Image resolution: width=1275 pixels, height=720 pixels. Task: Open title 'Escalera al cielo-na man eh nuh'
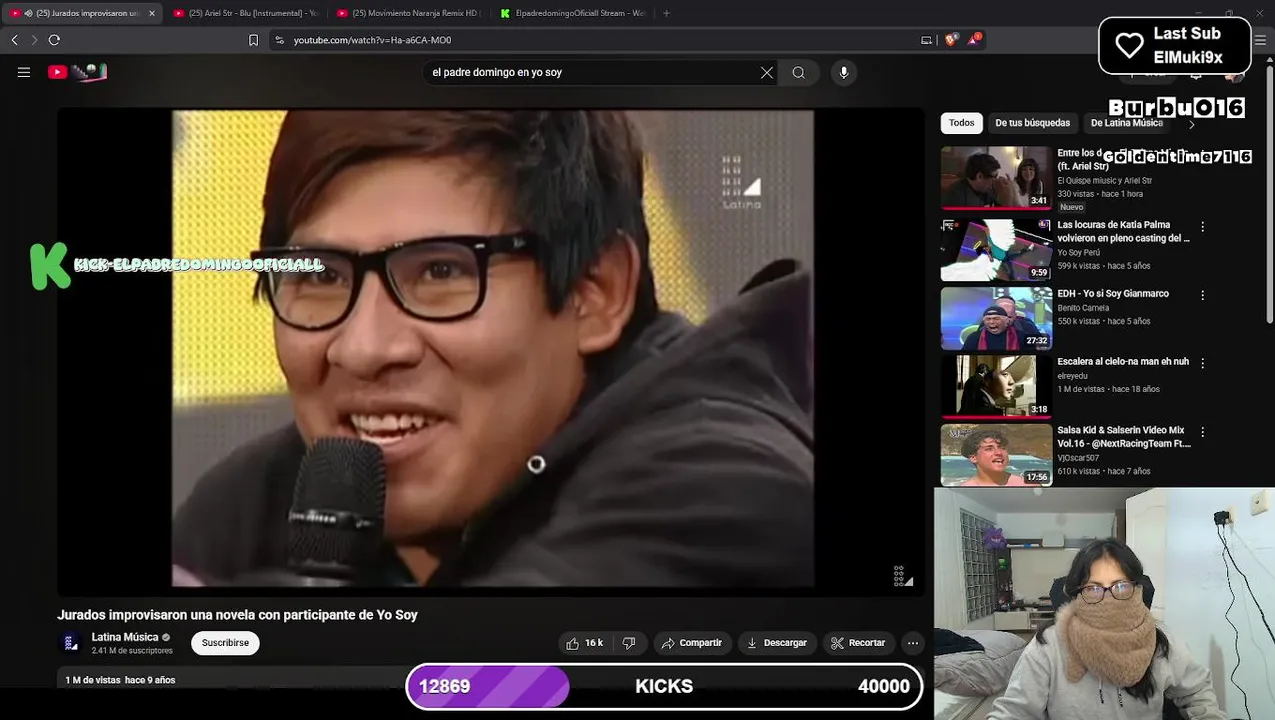click(x=1123, y=362)
